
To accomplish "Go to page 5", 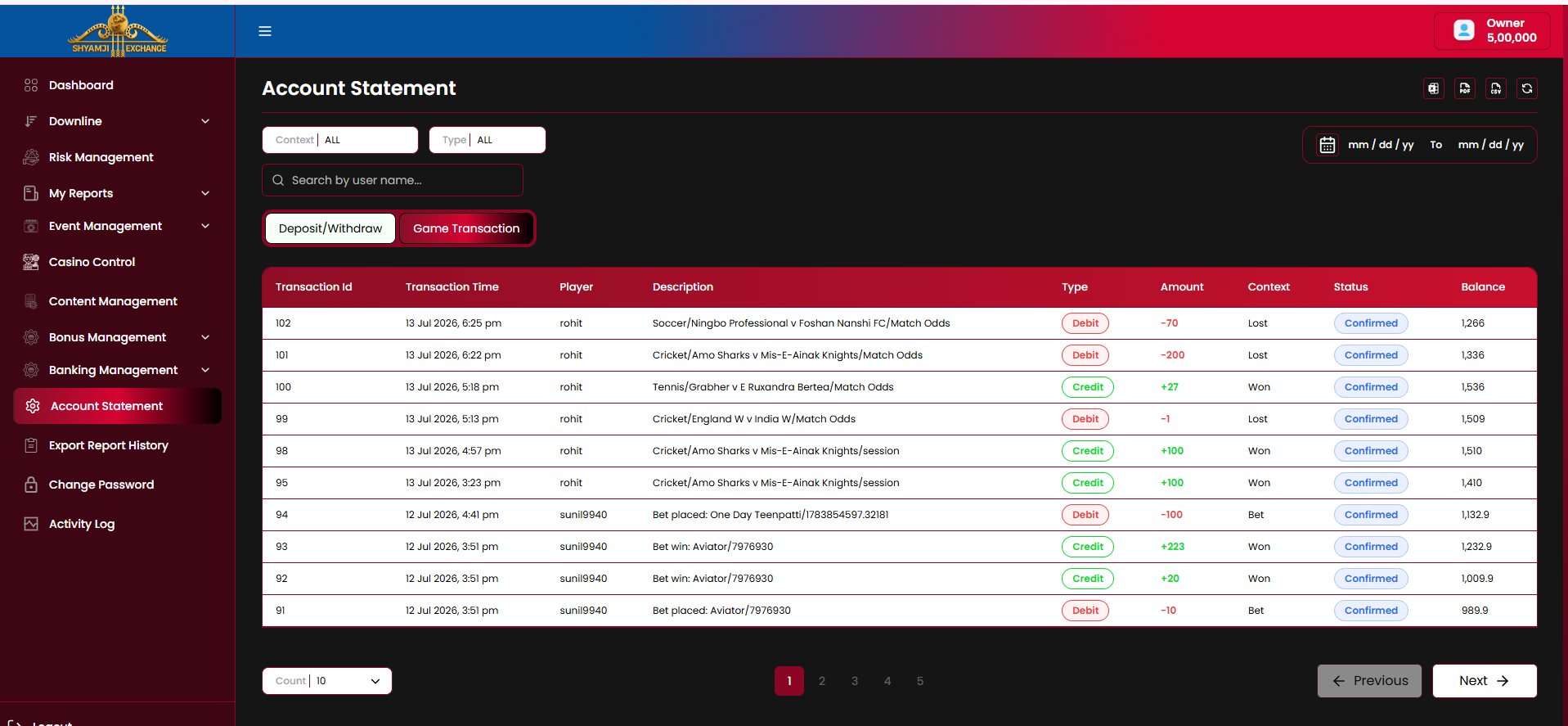I will pos(920,681).
